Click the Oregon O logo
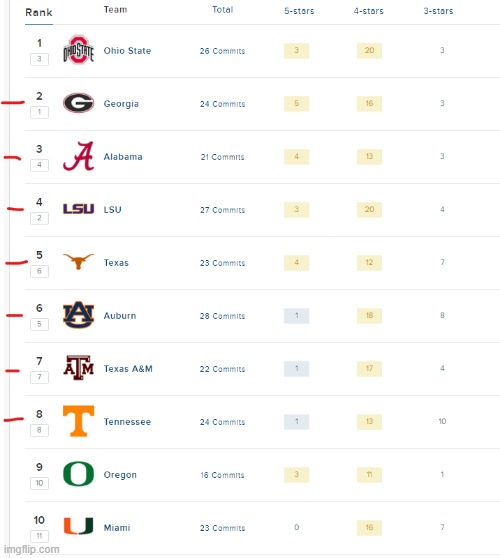 point(78,474)
